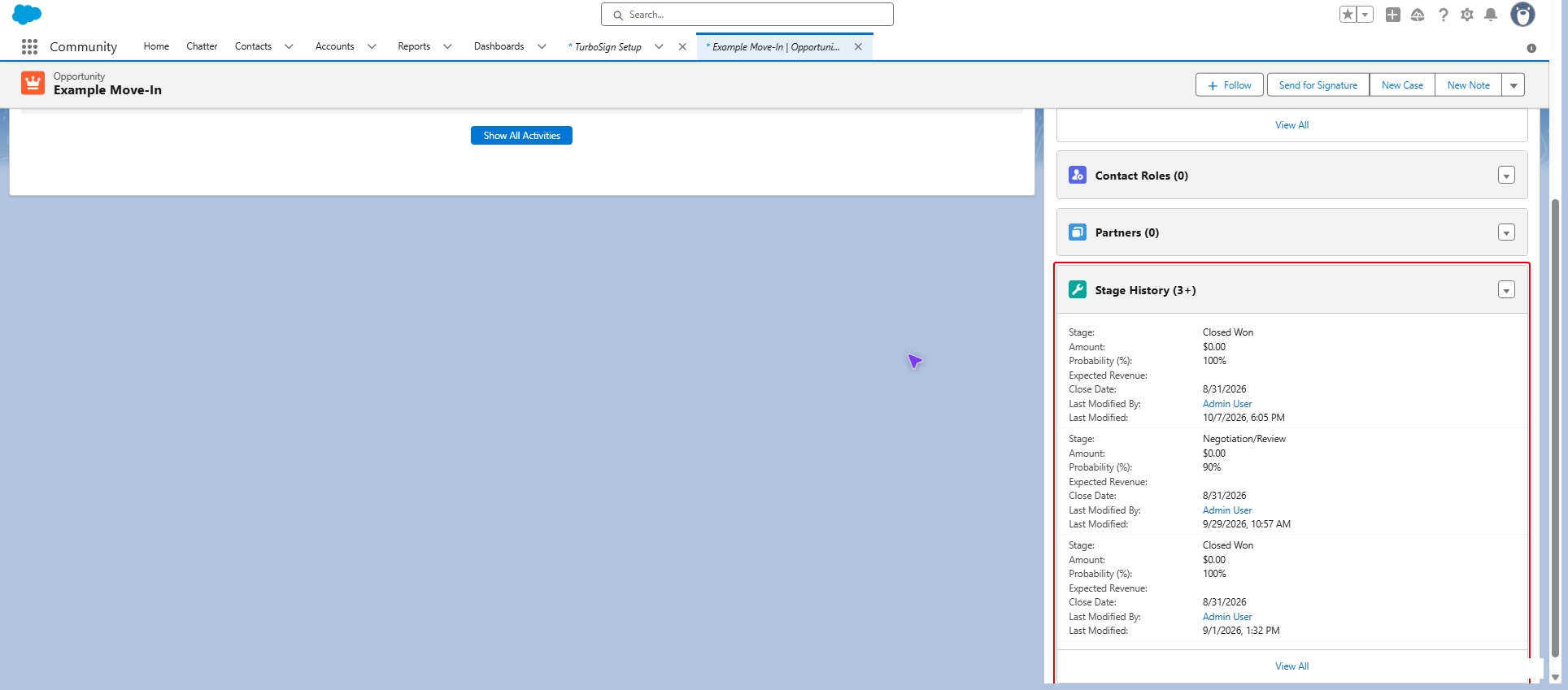
Task: Open the Help question mark icon
Action: click(x=1443, y=15)
